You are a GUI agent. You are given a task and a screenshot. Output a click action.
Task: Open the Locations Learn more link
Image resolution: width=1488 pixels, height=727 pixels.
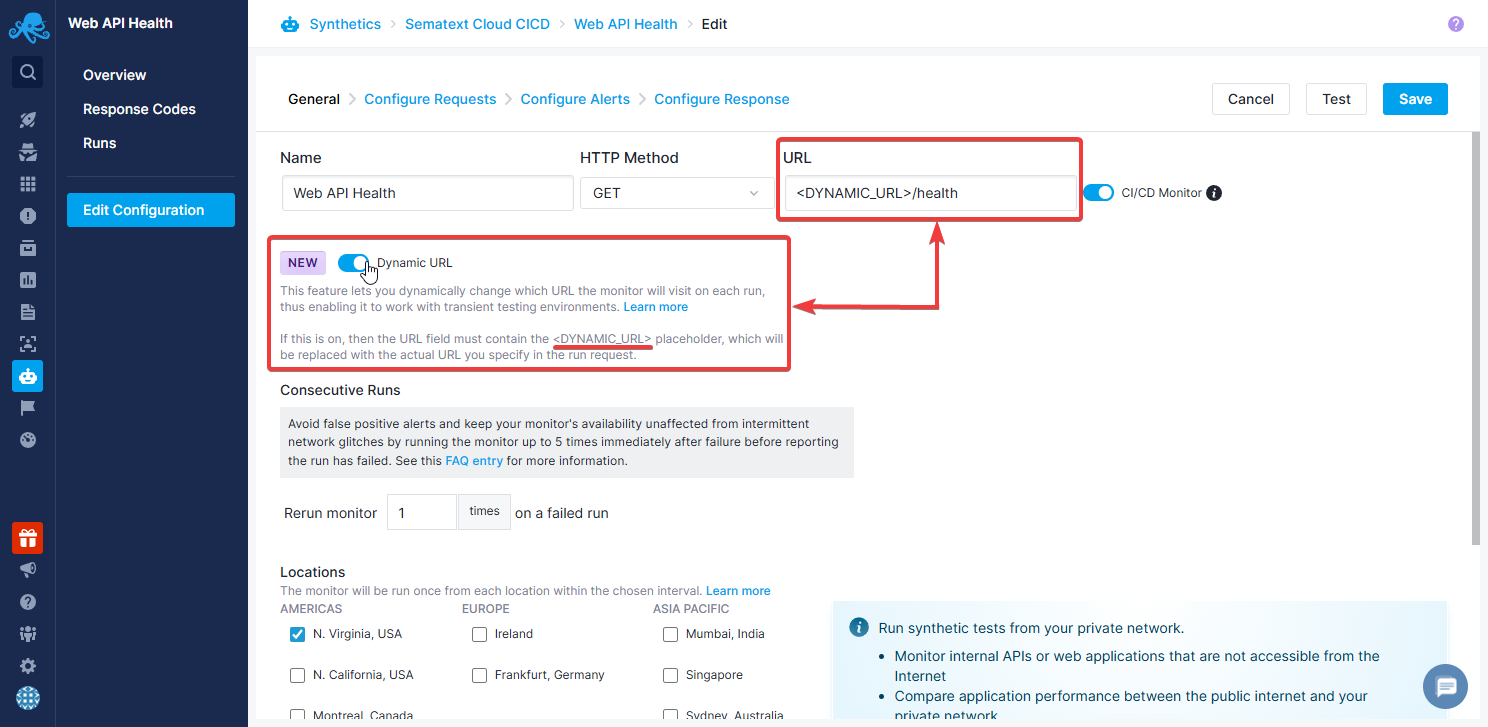[x=738, y=591]
